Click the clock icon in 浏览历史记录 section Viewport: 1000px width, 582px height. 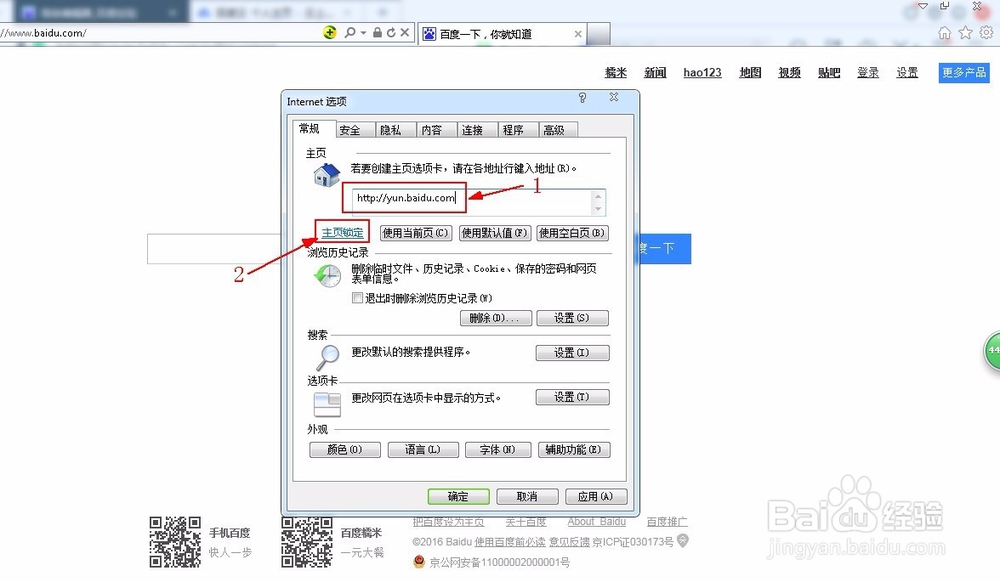click(327, 275)
